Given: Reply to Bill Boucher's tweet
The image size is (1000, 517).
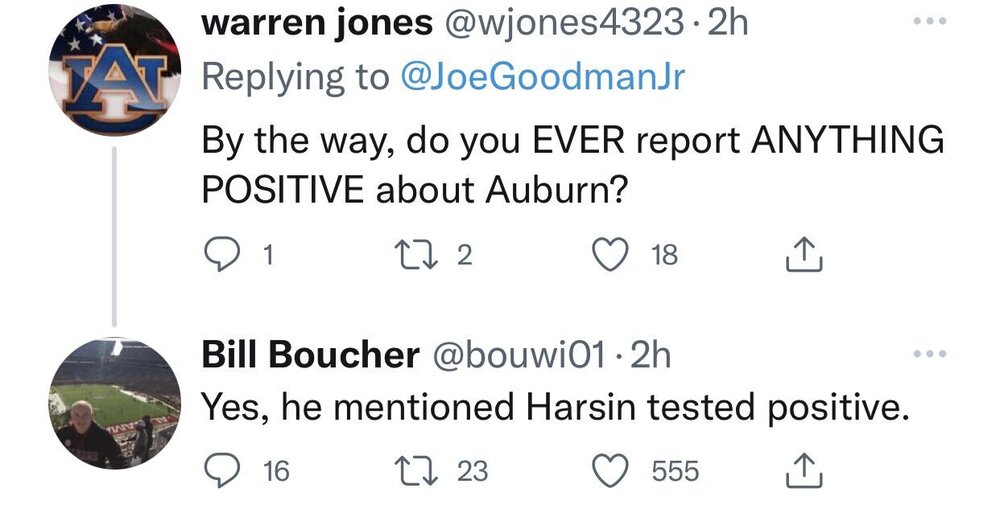Looking at the screenshot, I should 219,470.
